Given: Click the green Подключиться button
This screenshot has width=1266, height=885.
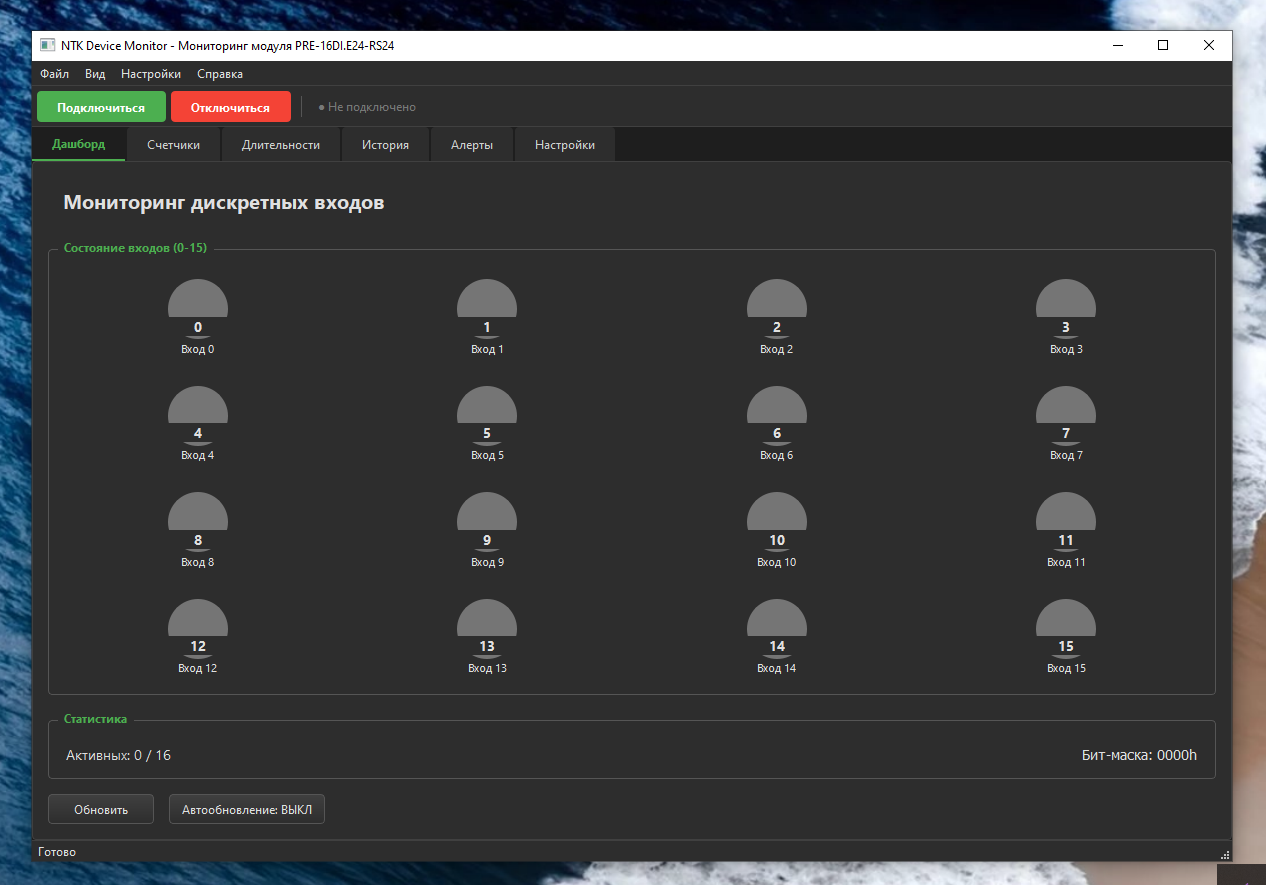Looking at the screenshot, I should point(101,107).
